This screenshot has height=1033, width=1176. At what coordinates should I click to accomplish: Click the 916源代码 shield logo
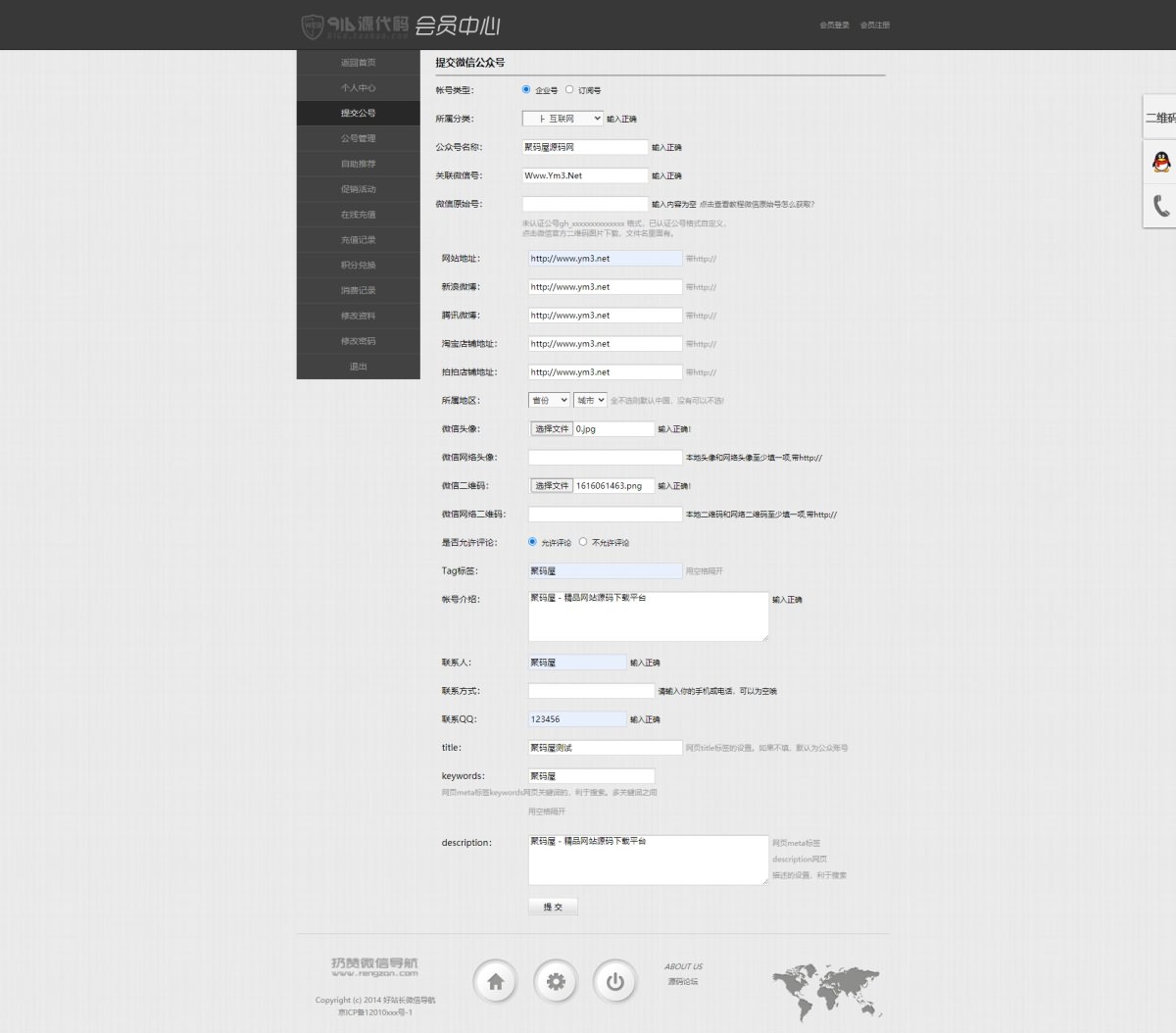coord(312,26)
